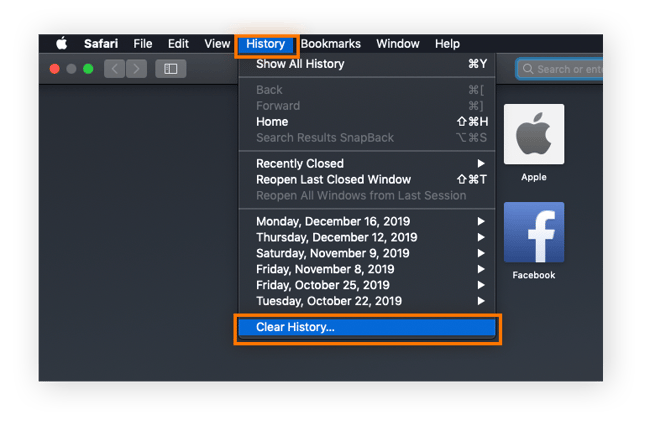Image resolution: width=650 pixels, height=425 pixels.
Task: Expand the Recently Closed submenu
Action: tap(367, 164)
